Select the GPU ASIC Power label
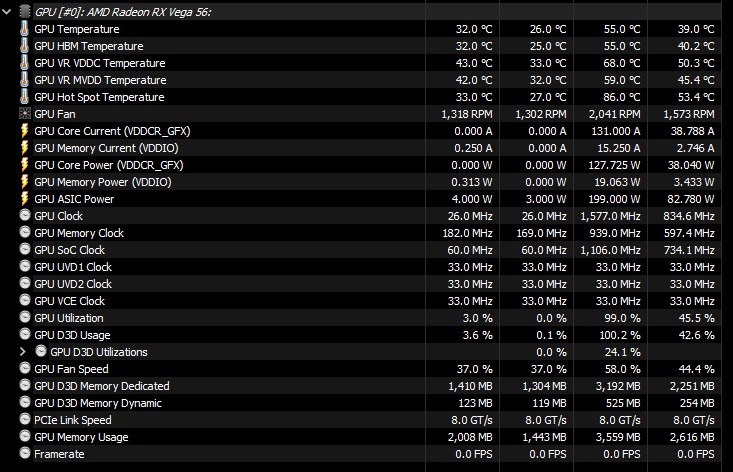The width and height of the screenshot is (733, 472). coord(74,199)
